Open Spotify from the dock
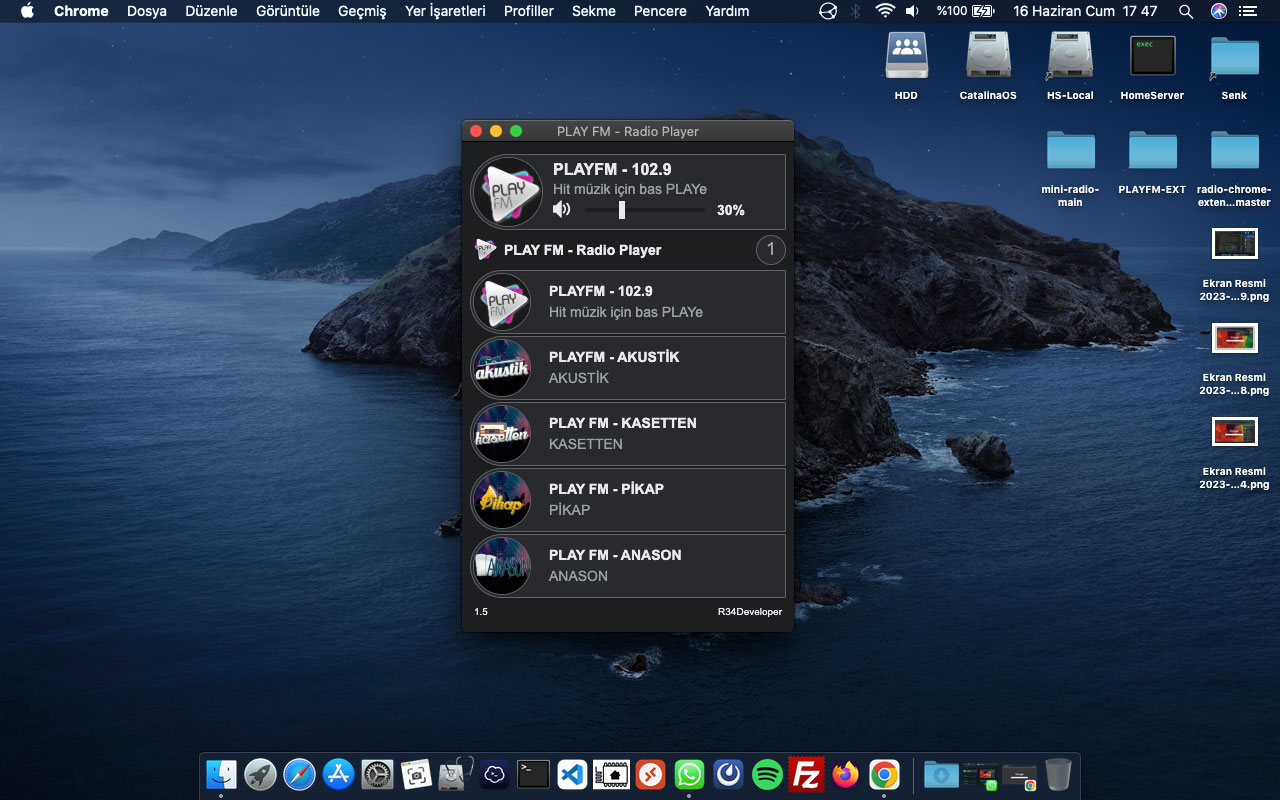Image resolution: width=1280 pixels, height=800 pixels. pos(767,774)
